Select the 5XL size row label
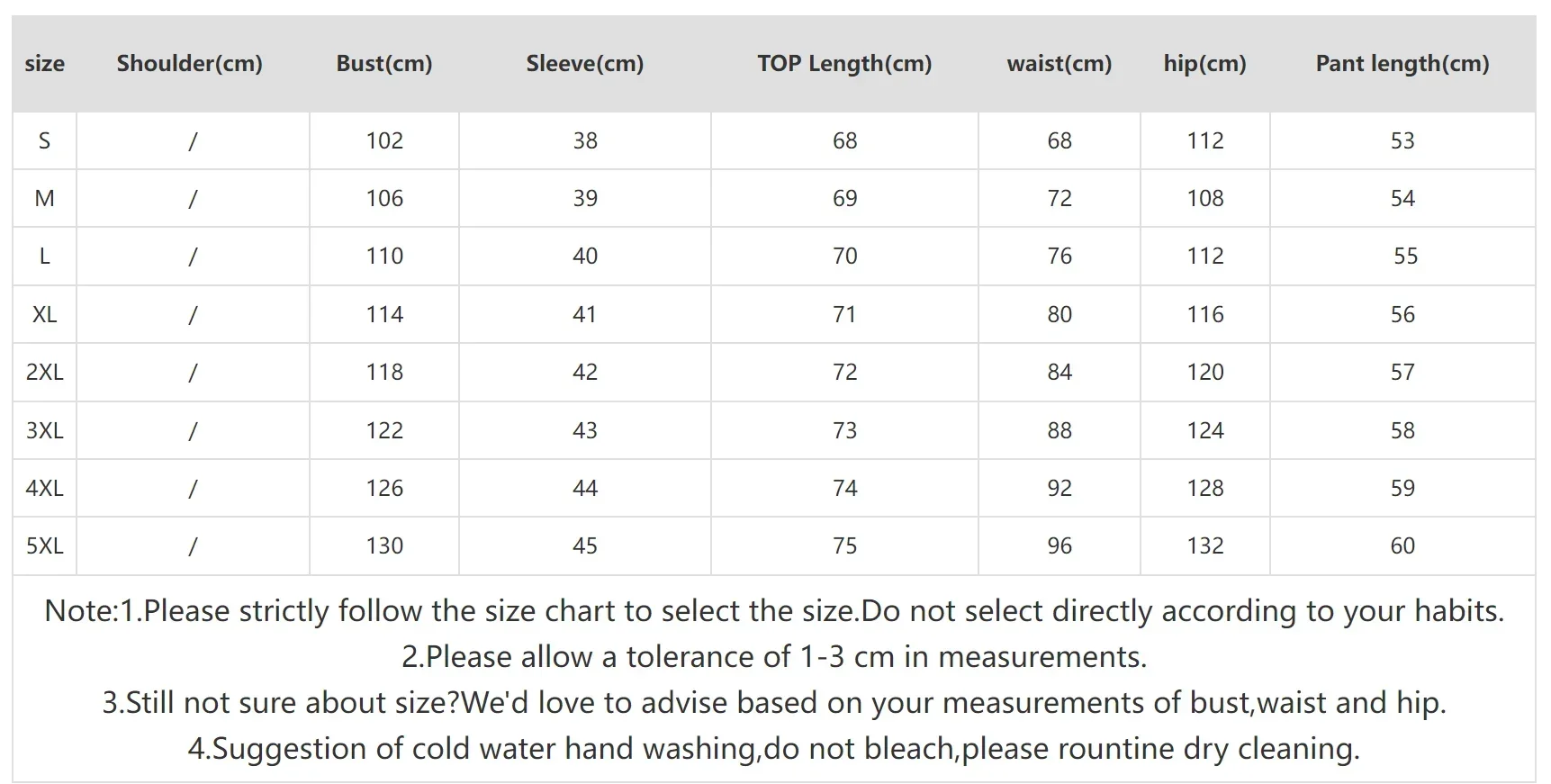 tap(44, 546)
